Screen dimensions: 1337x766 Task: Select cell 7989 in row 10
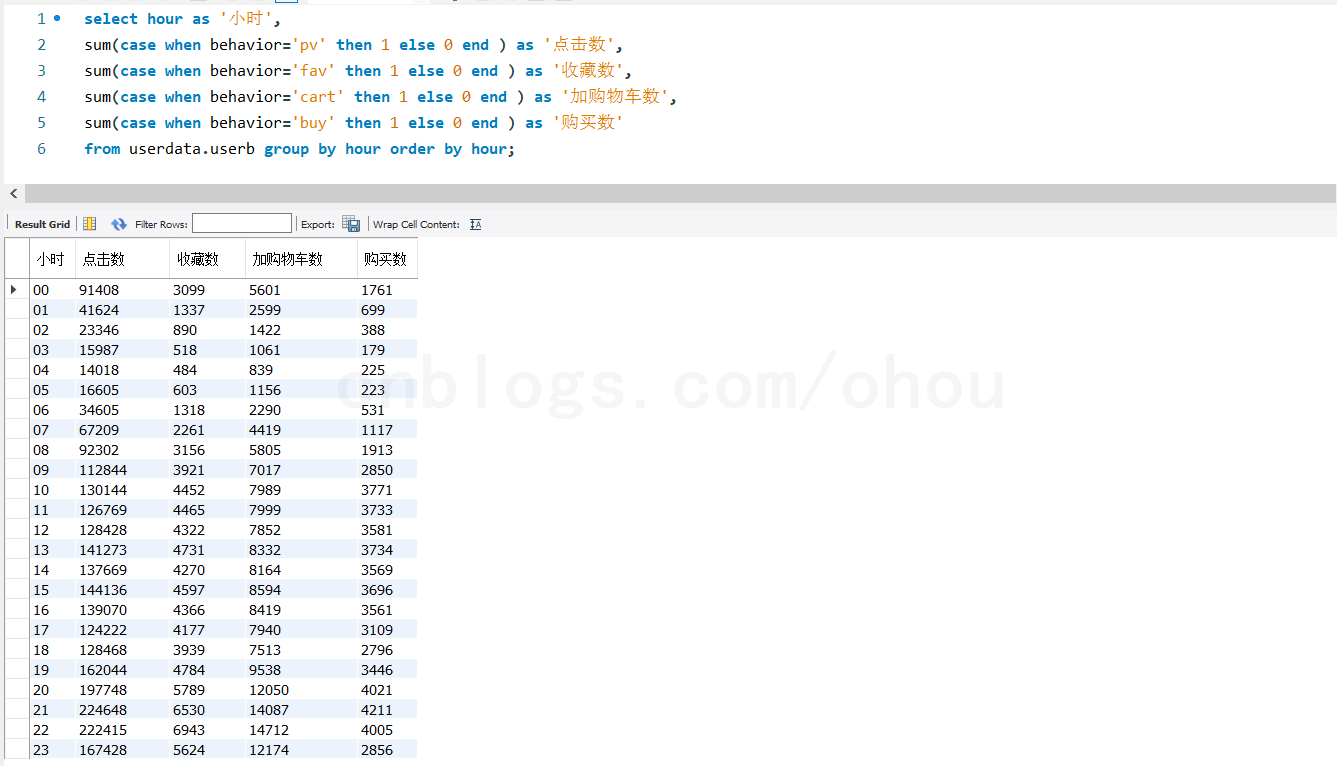pos(301,490)
